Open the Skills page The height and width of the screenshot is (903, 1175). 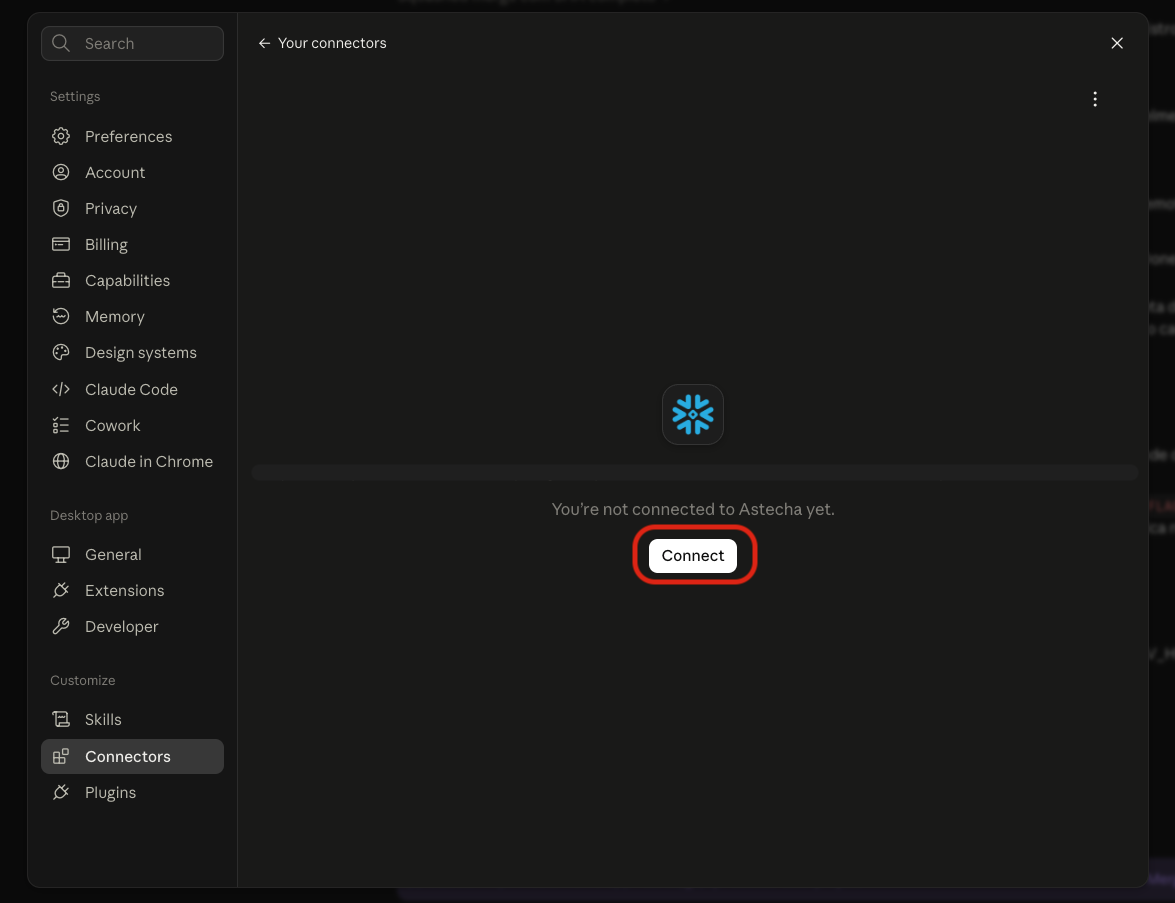click(132, 719)
